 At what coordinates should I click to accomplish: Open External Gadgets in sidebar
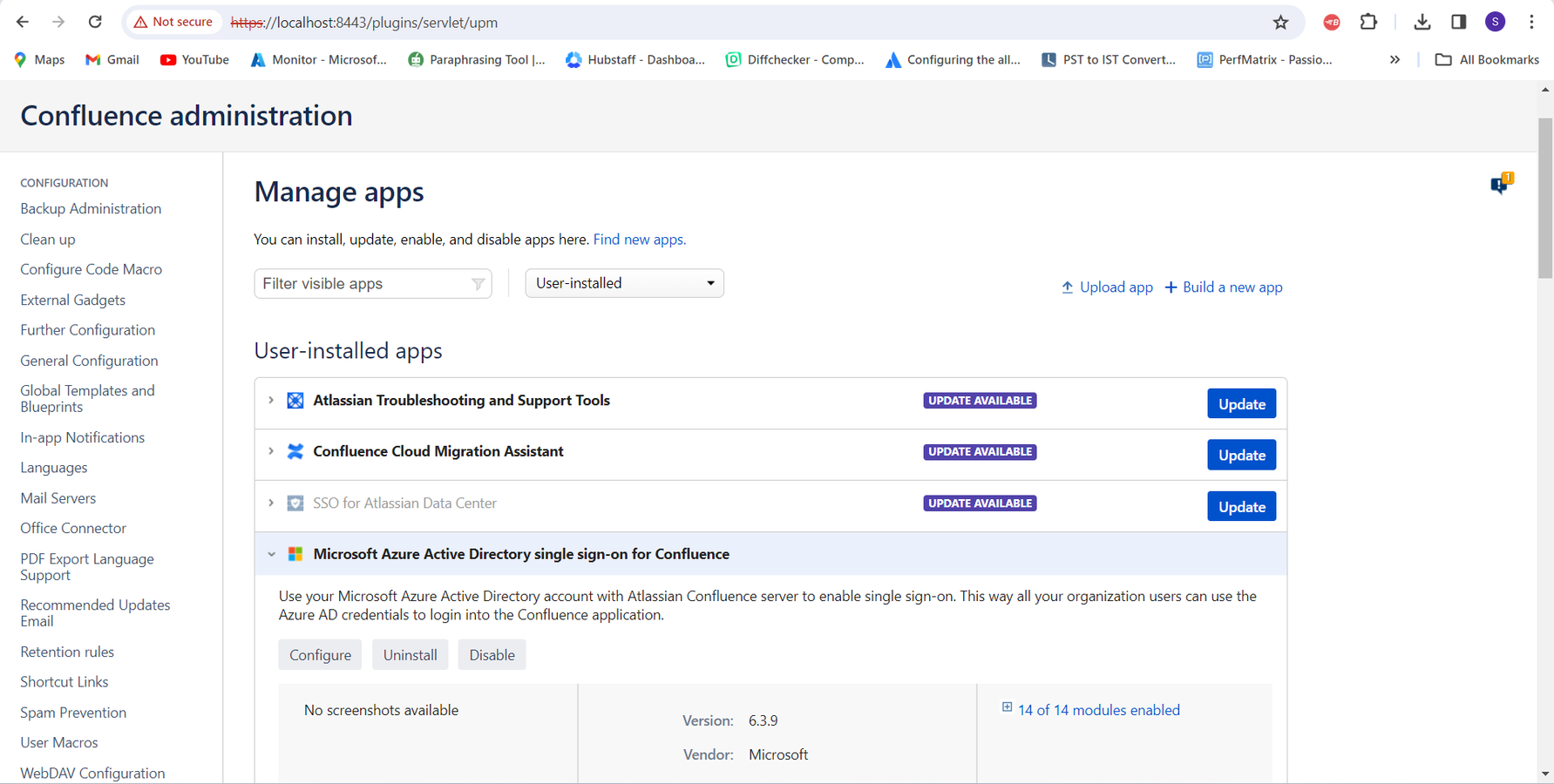[73, 300]
